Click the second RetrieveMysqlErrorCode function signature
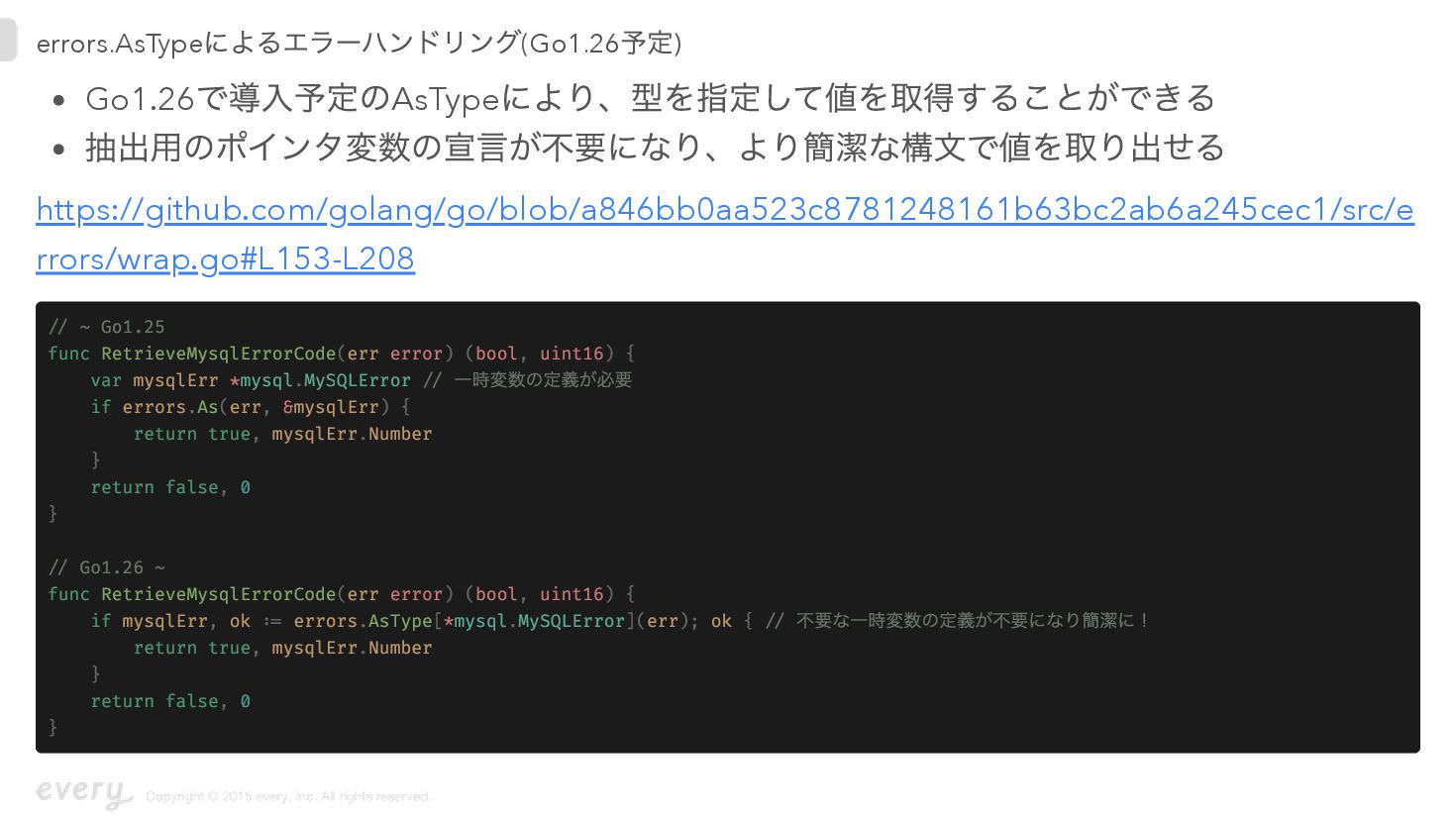Viewport: 1456px width, 820px height. pos(342,594)
